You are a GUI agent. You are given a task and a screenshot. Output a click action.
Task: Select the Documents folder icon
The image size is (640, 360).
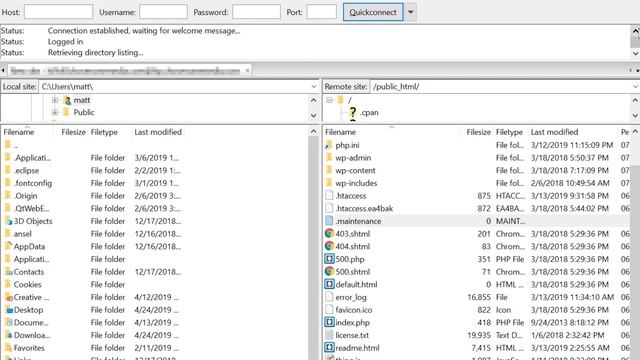point(8,322)
